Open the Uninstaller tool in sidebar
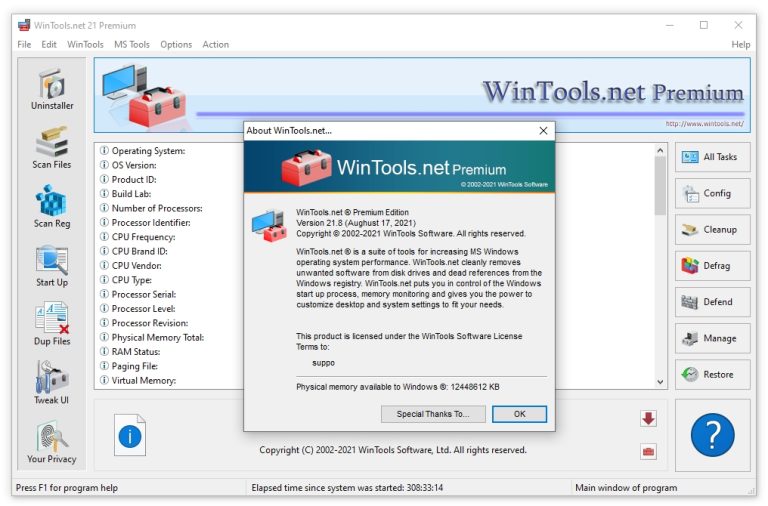Viewport: 768px width, 506px height. point(51,89)
